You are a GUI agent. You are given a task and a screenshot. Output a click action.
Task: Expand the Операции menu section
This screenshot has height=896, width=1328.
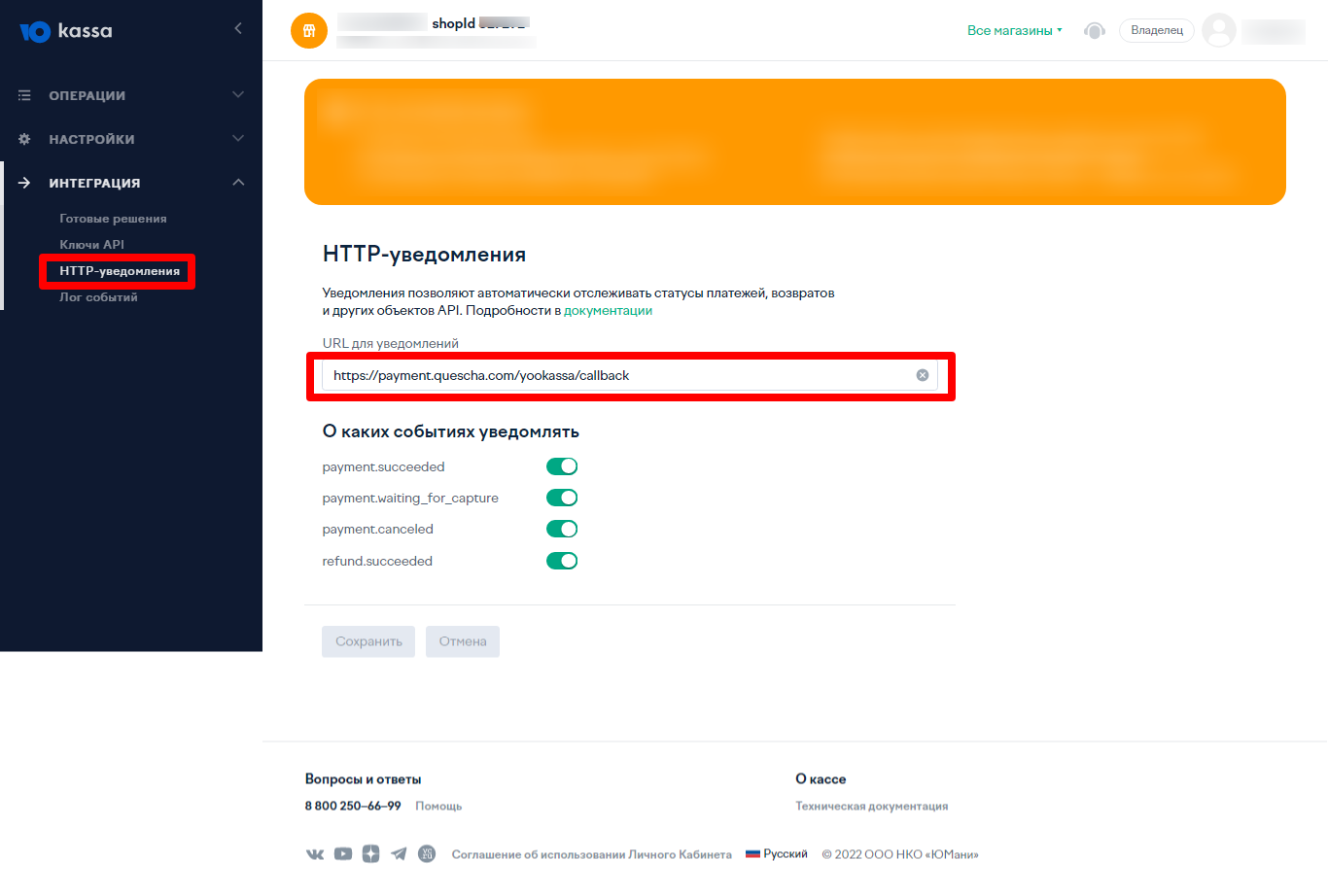click(x=131, y=95)
